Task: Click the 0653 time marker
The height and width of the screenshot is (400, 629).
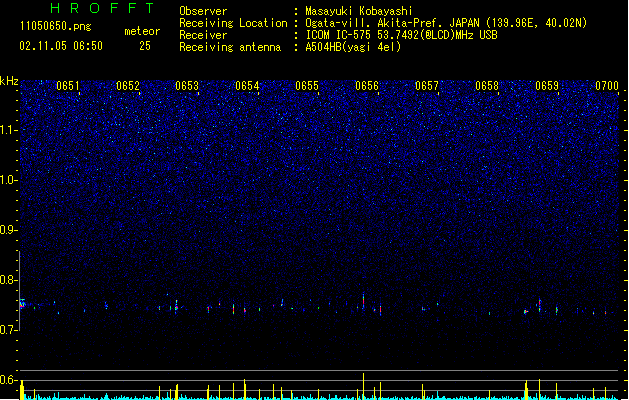Action: (x=187, y=86)
